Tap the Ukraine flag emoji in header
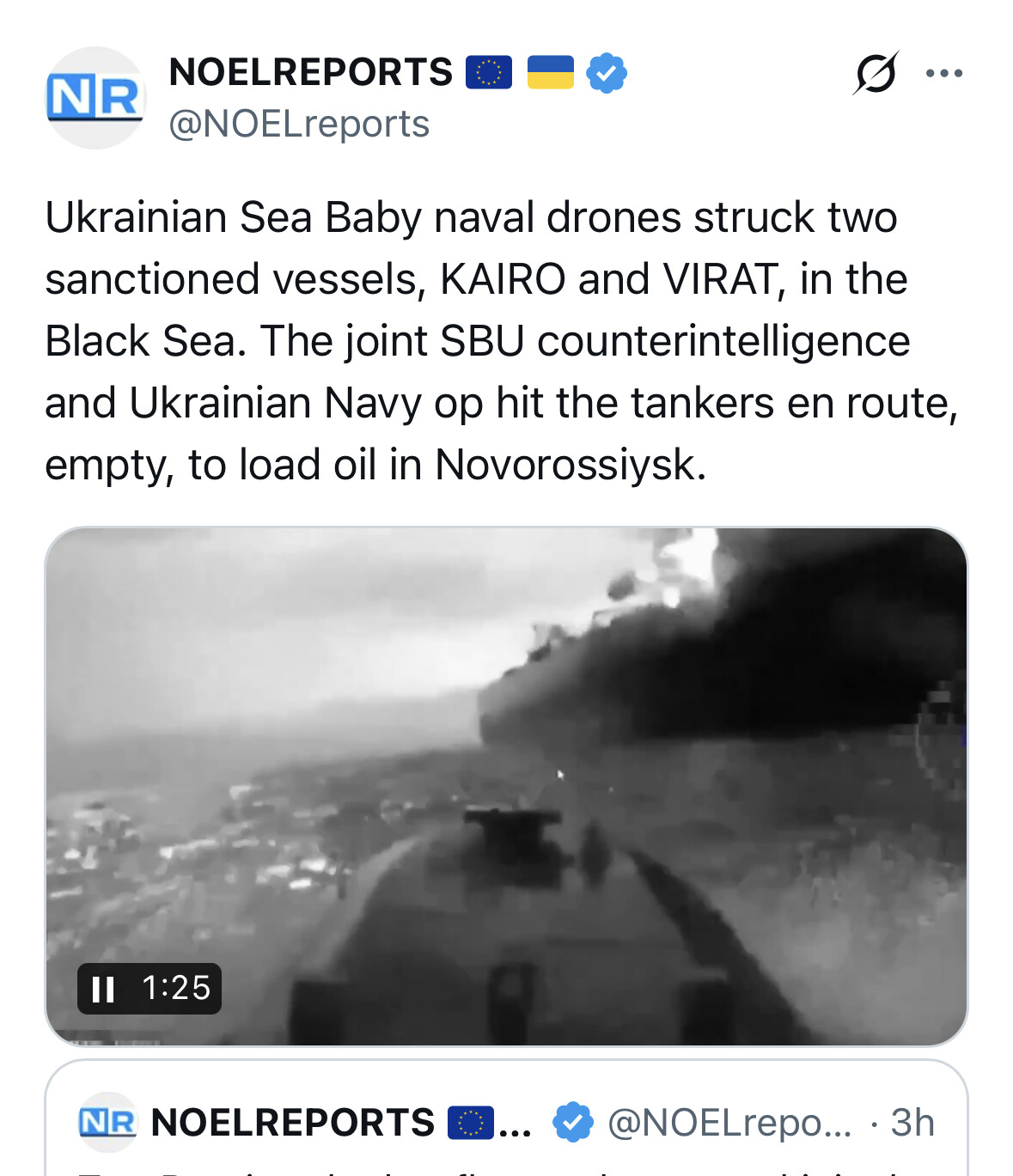Viewport: 1013px width, 1176px height. (x=550, y=73)
